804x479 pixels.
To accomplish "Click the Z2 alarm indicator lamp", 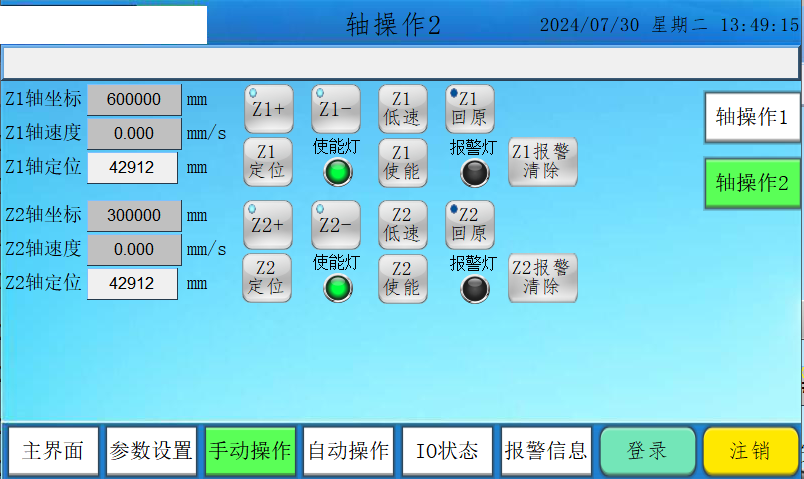I will point(474,289).
